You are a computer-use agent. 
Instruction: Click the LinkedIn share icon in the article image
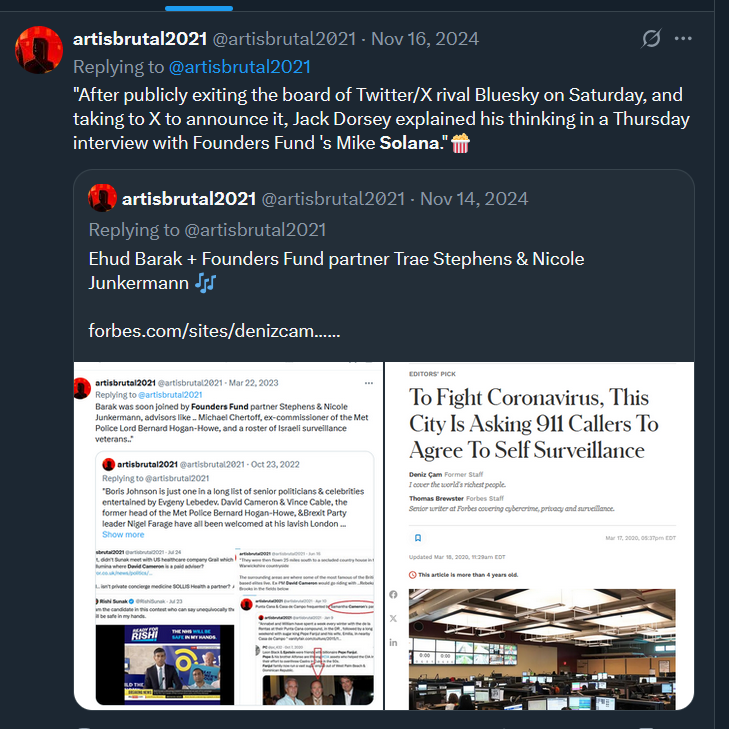[x=393, y=643]
